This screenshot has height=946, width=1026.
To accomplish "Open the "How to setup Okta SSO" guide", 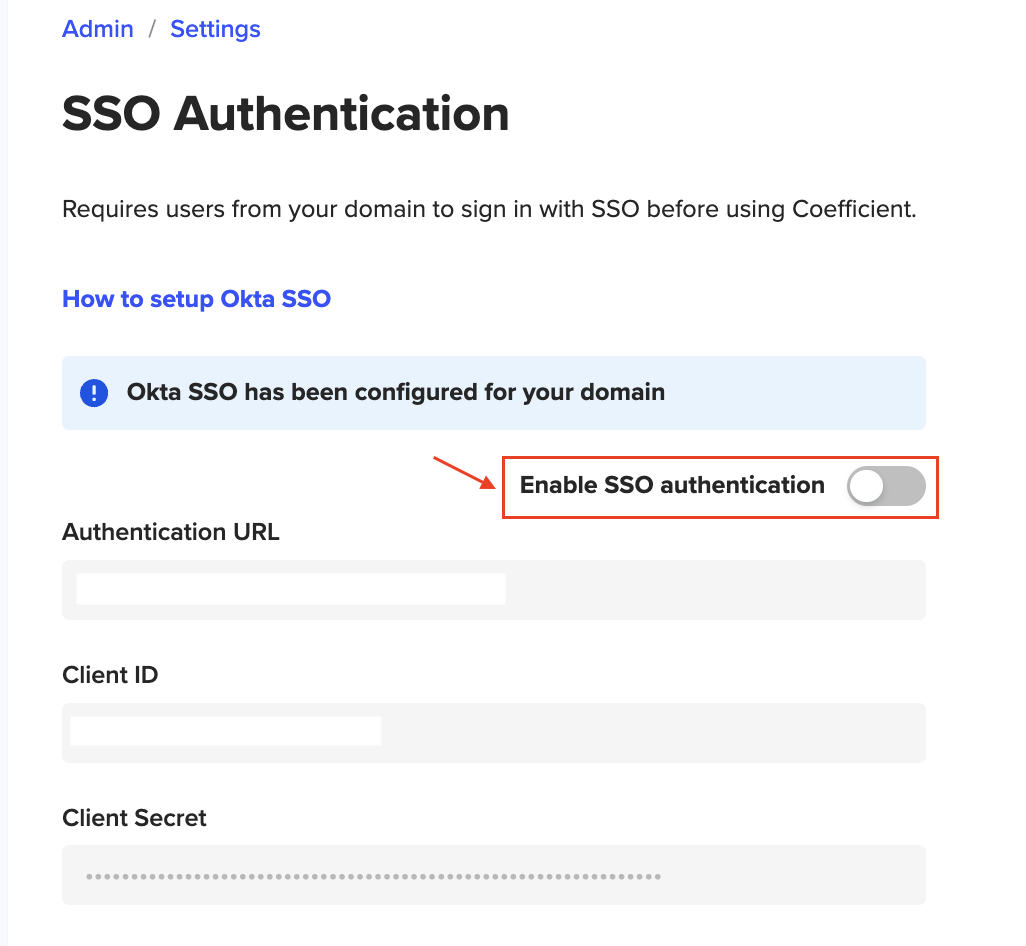I will [x=196, y=298].
